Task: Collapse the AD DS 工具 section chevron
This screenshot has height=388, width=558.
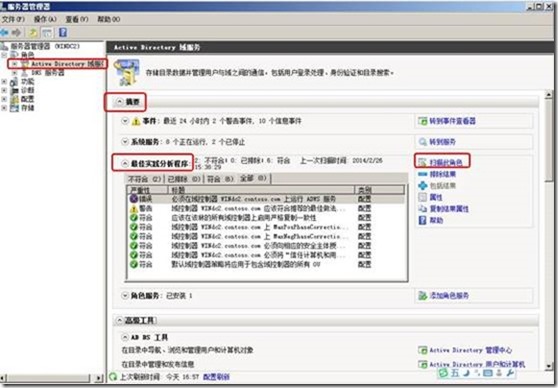Action: pos(125,337)
